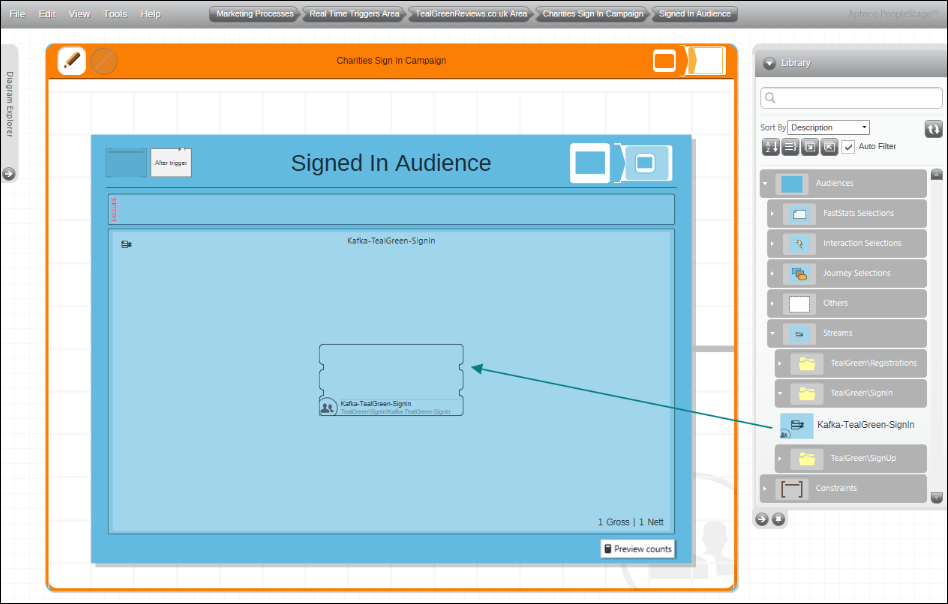The image size is (948, 604).
Task: Click the Constraints bracket icon
Action: (x=791, y=489)
